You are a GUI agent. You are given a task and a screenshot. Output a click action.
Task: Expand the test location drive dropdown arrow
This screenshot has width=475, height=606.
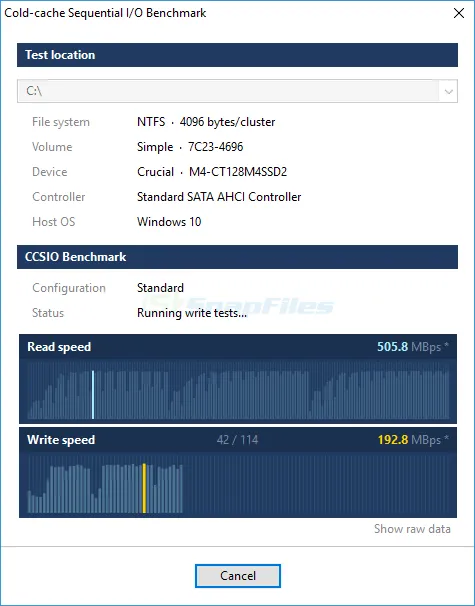click(x=448, y=92)
